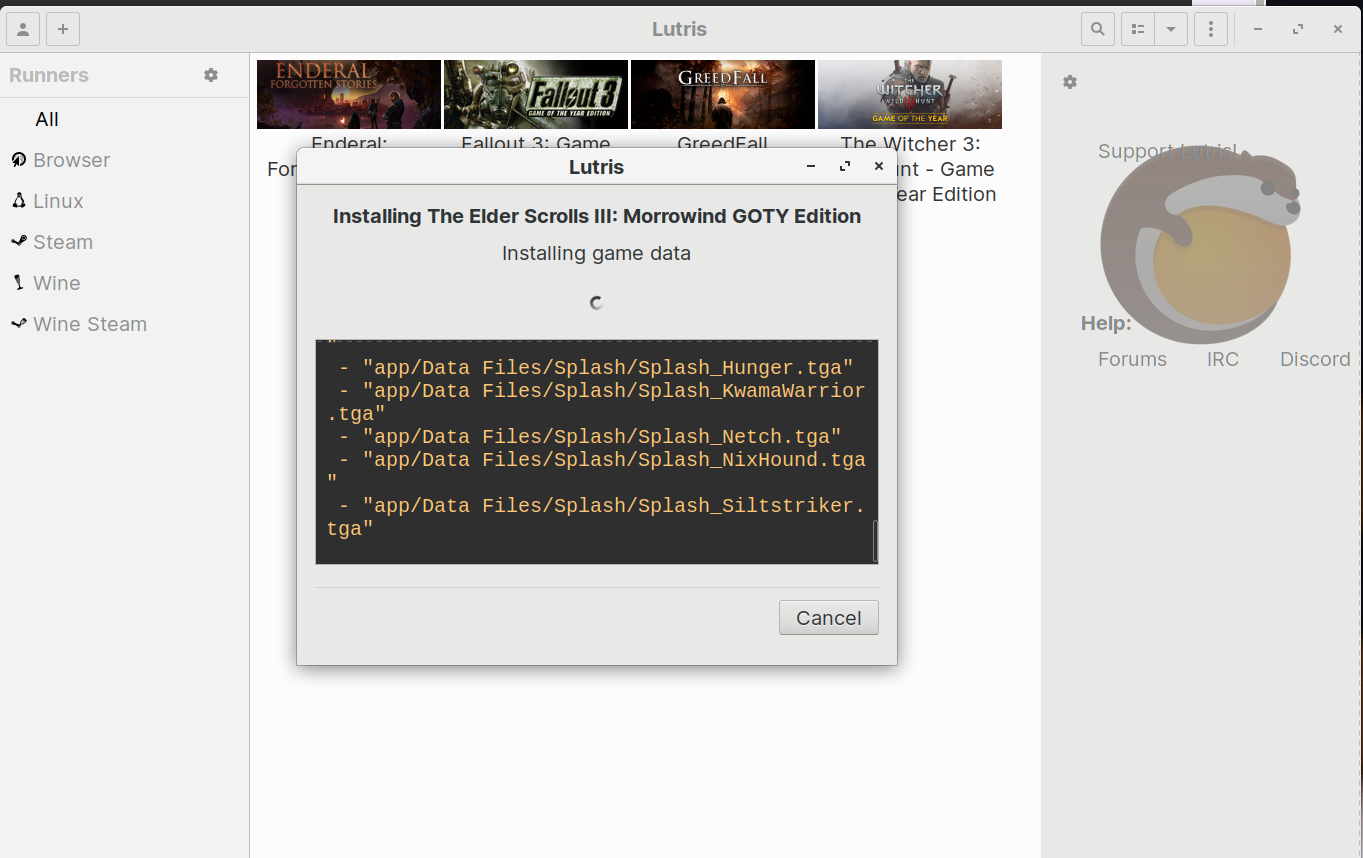Toggle the list view icon
The height and width of the screenshot is (858, 1363).
click(1138, 29)
